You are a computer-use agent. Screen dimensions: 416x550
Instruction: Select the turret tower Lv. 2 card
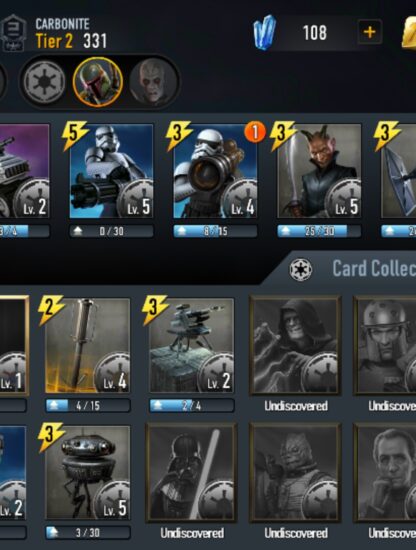click(192, 346)
